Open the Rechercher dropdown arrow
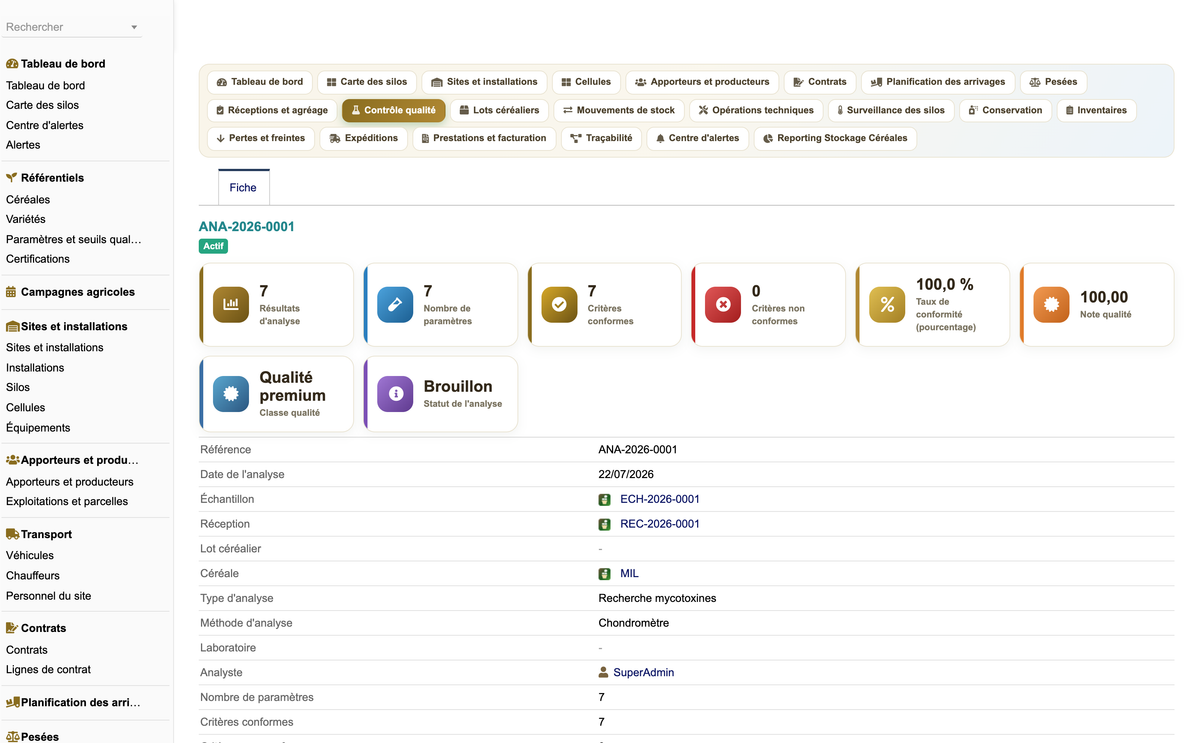This screenshot has width=1200, height=743. [x=134, y=27]
